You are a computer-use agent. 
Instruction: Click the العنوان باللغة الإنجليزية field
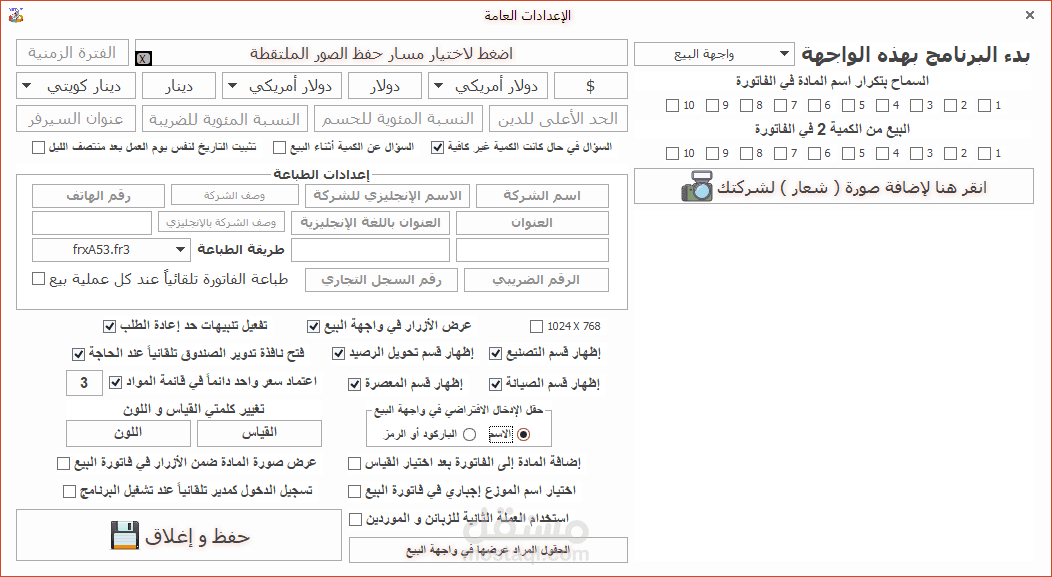point(370,223)
